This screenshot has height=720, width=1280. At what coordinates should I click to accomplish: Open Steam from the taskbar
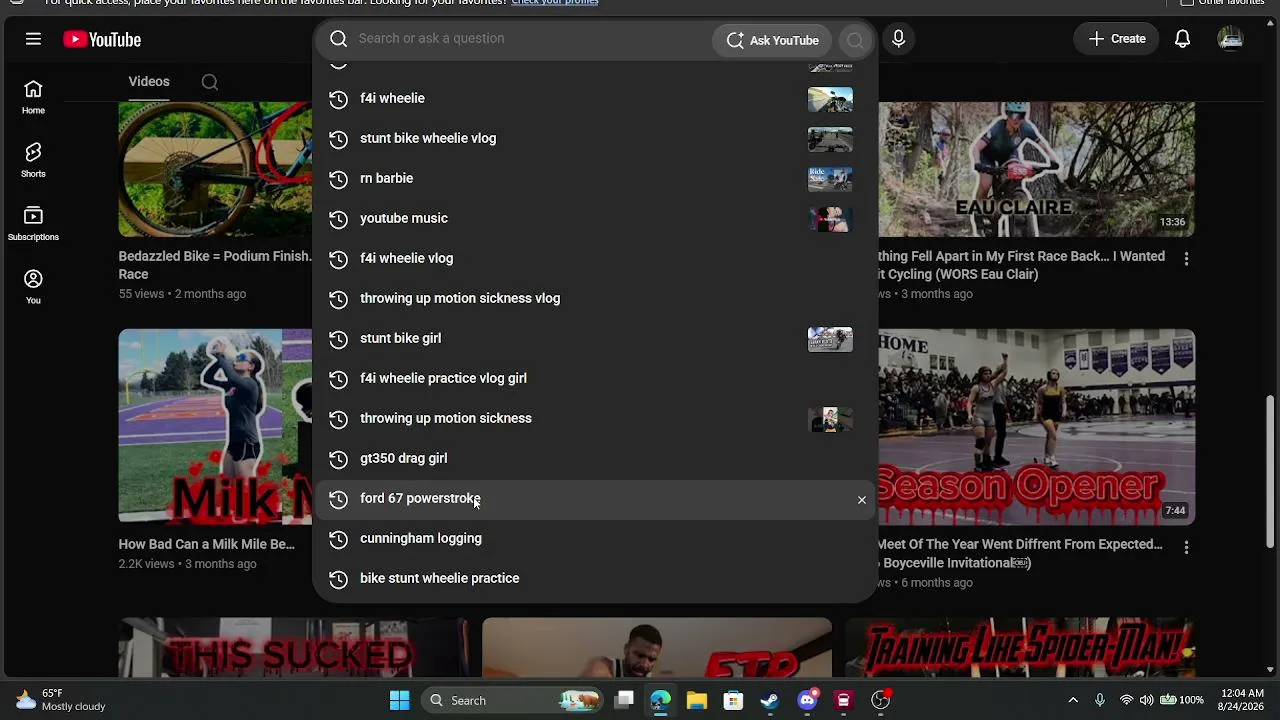(770, 700)
